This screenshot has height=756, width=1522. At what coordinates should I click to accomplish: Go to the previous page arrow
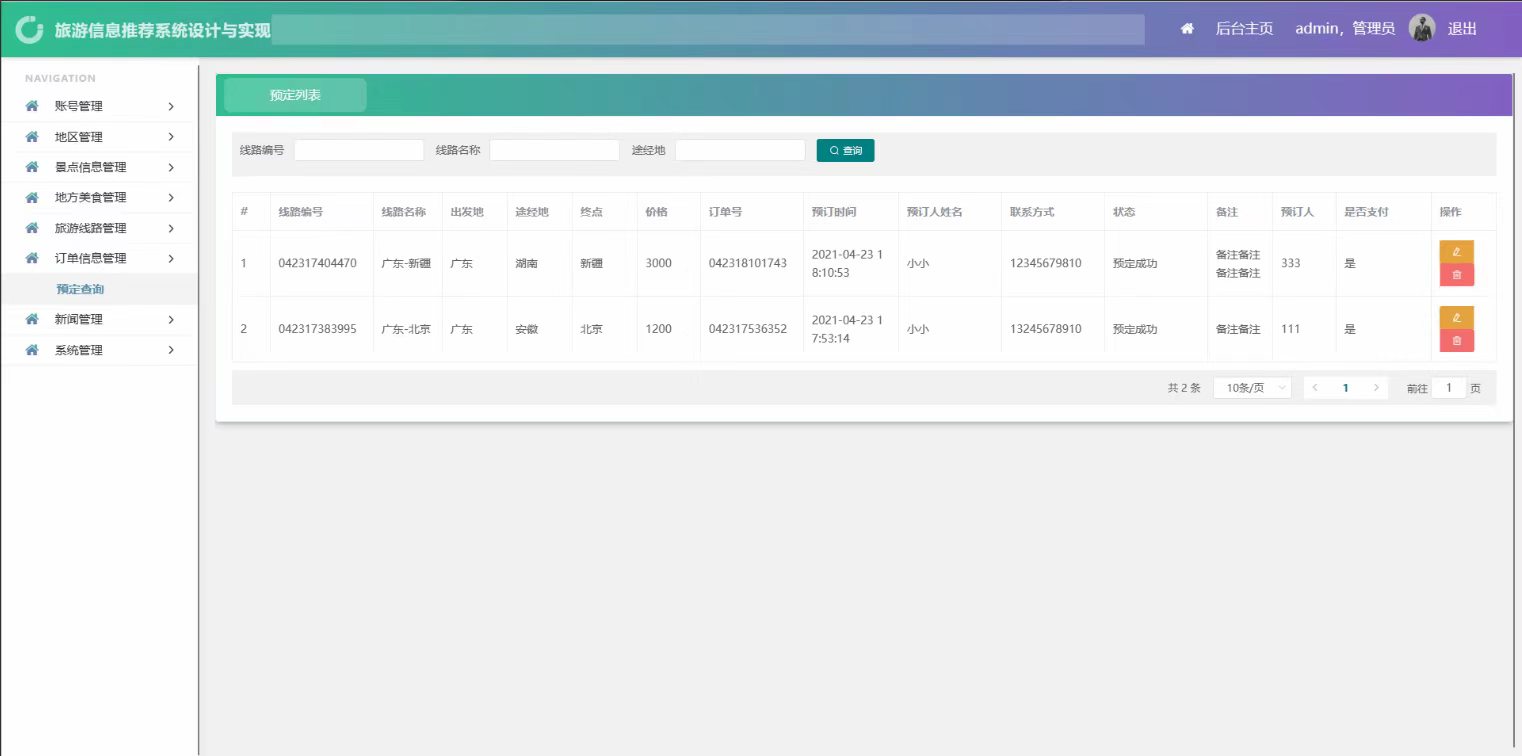(1315, 388)
